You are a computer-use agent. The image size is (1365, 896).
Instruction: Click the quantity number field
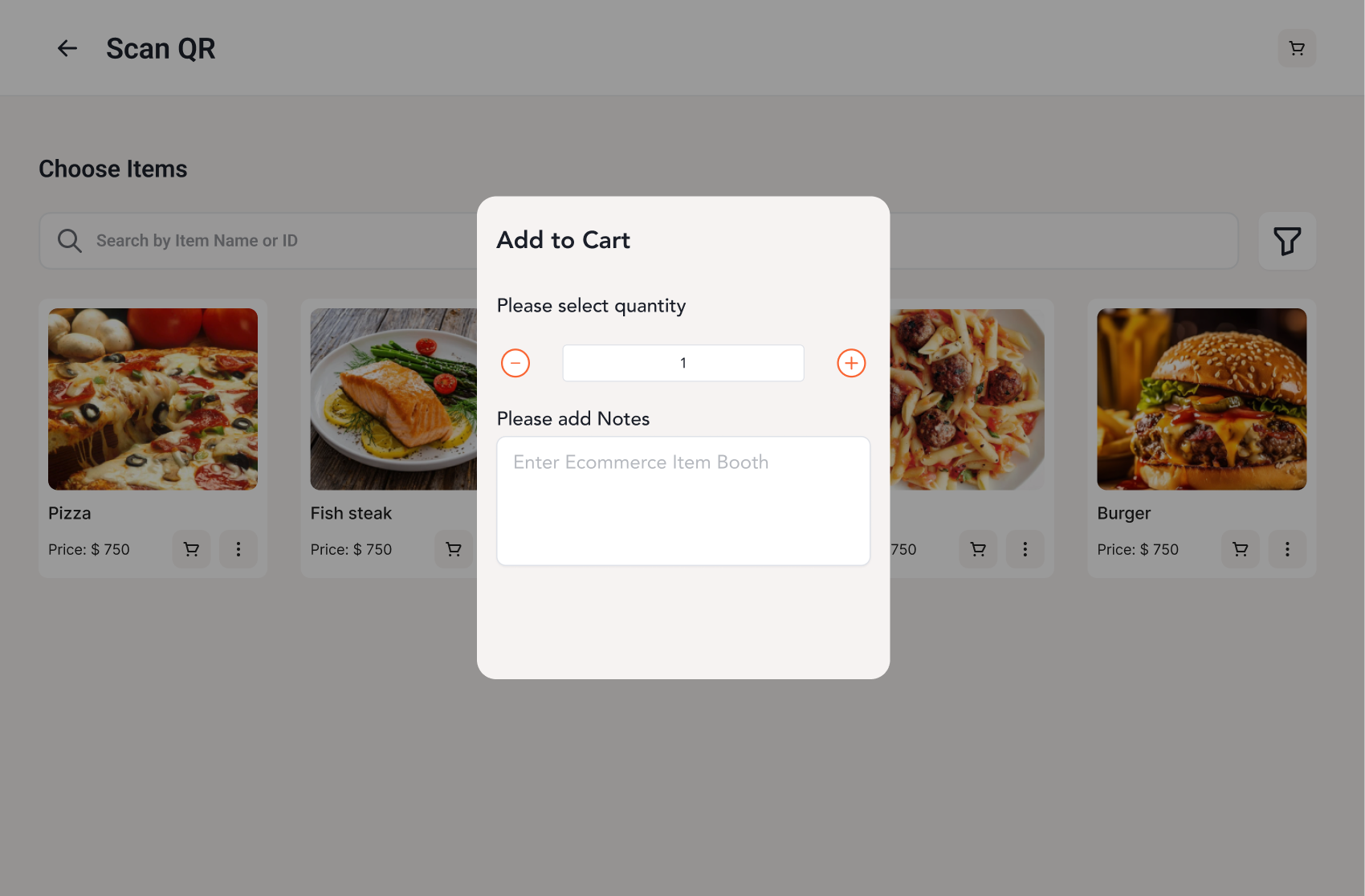683,363
